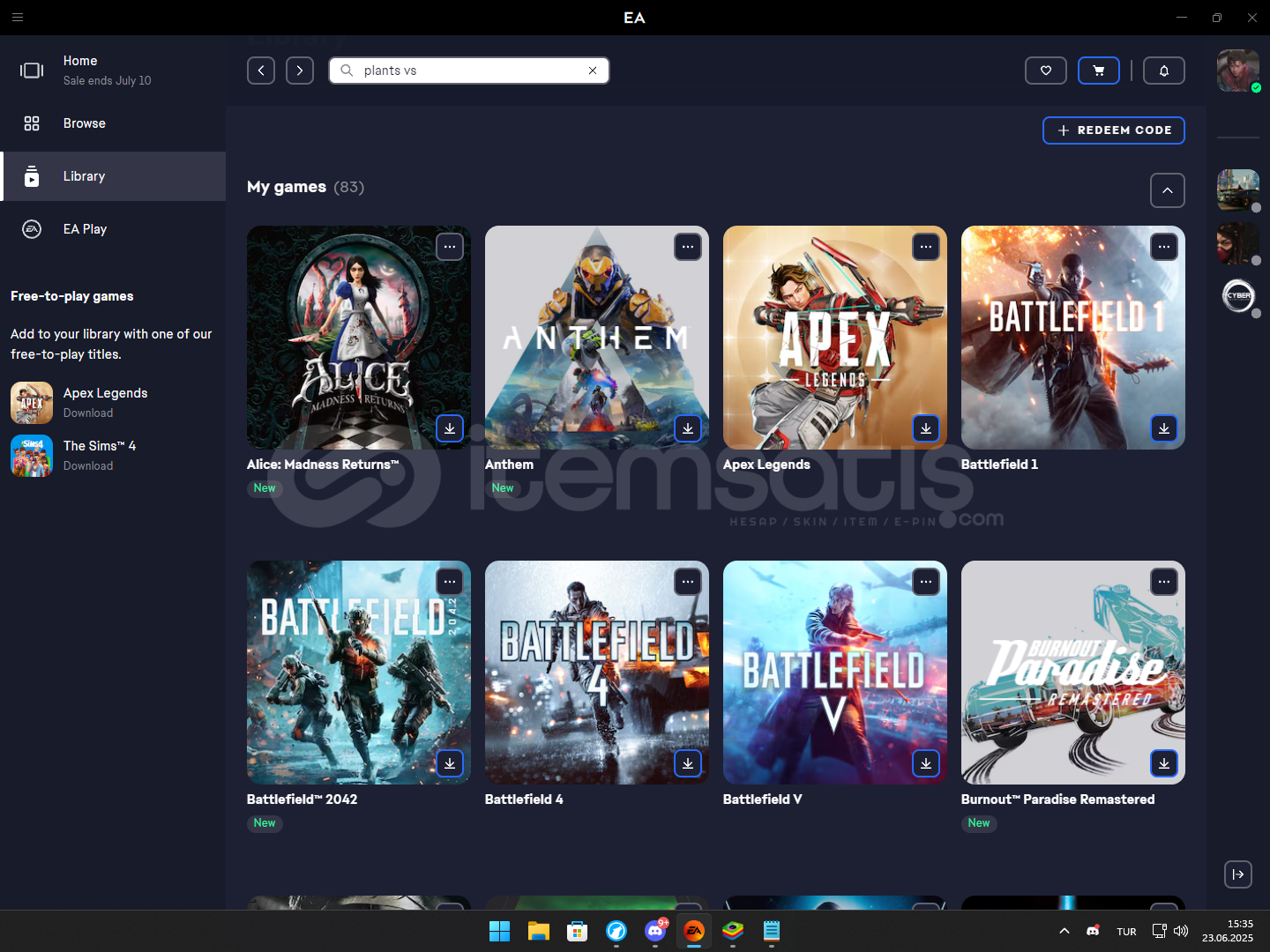Click the Battlefield 1 game title
The height and width of the screenshot is (952, 1270).
pyautogui.click(x=999, y=465)
